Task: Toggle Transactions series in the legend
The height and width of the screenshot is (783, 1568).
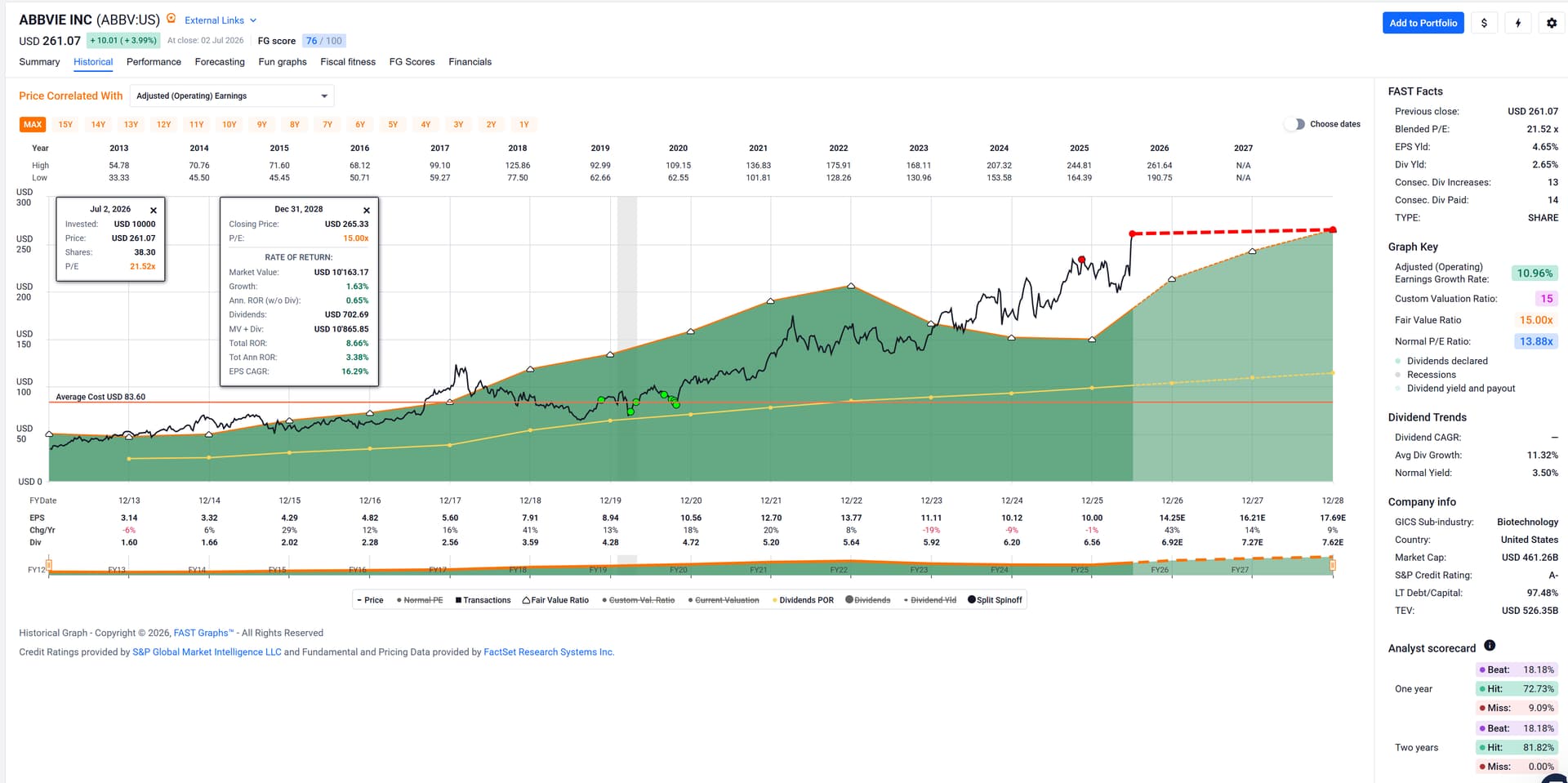Action: (483, 600)
